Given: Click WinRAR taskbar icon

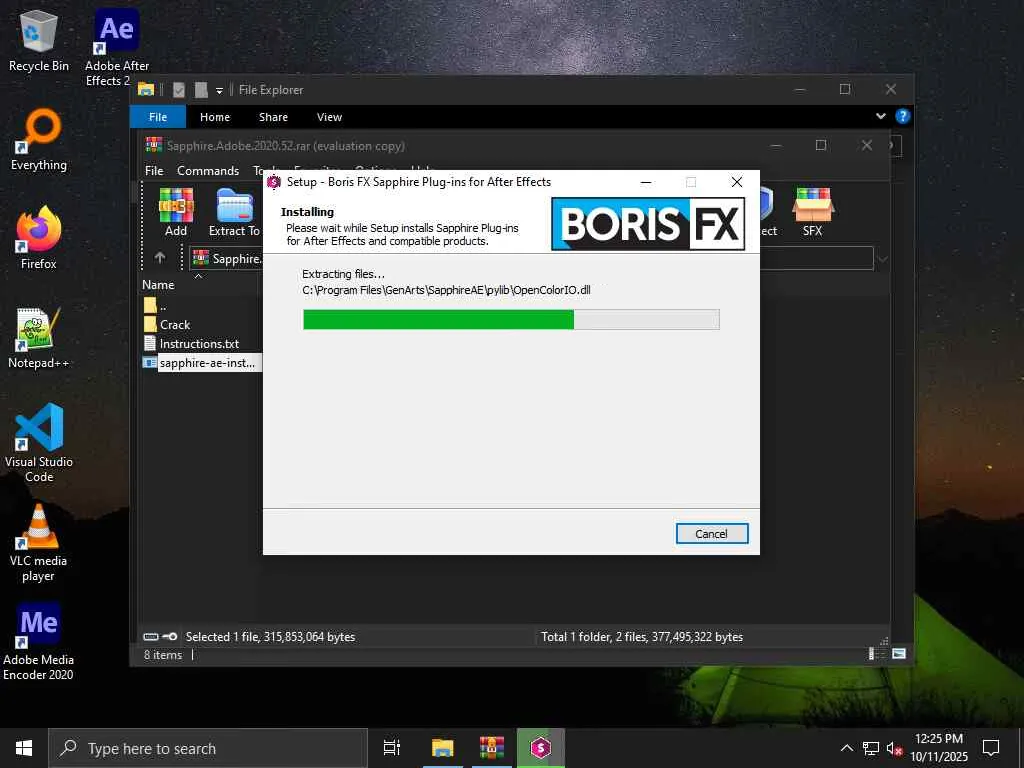Looking at the screenshot, I should (492, 748).
